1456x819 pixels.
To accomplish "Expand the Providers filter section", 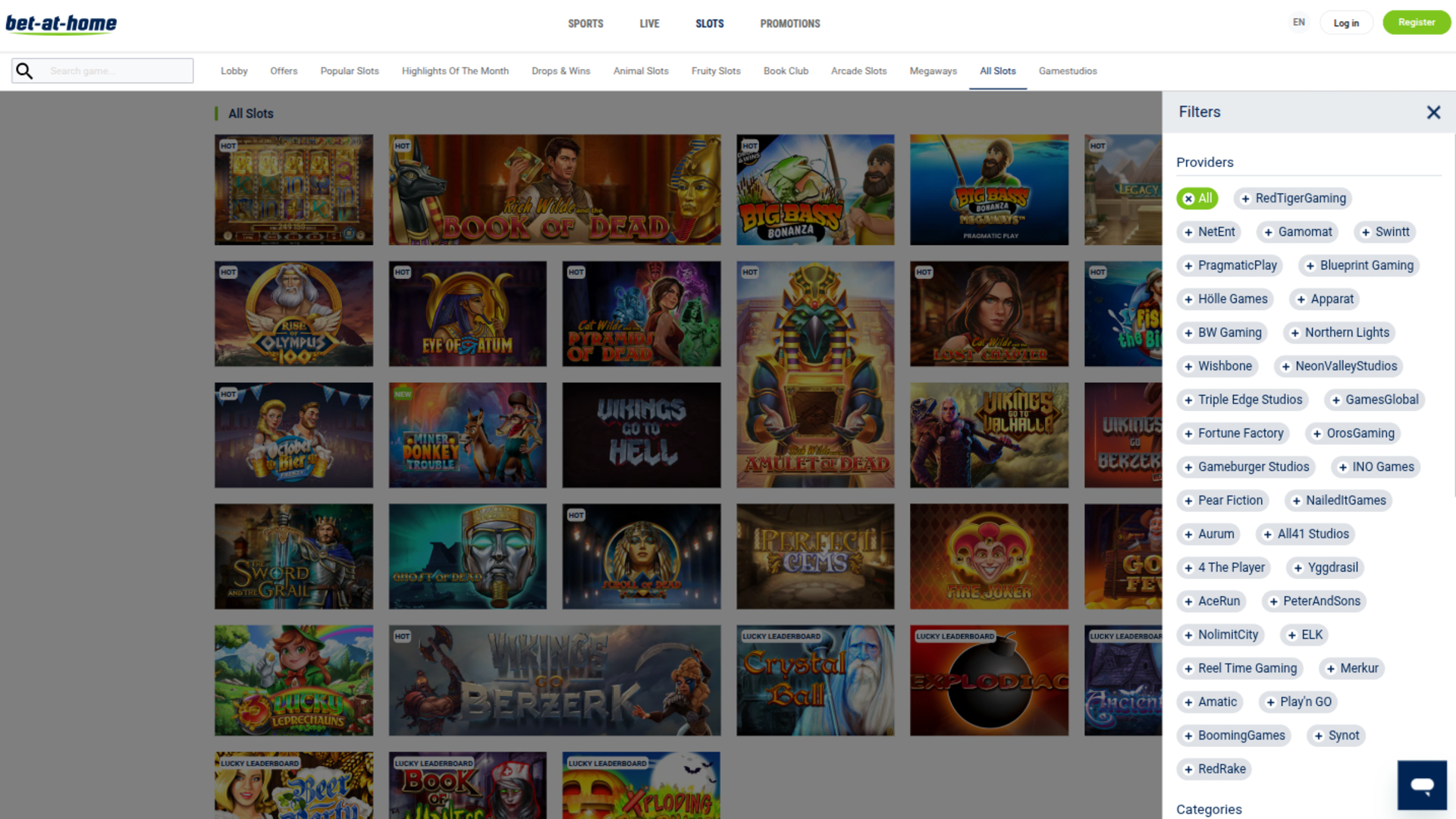I will [x=1205, y=162].
